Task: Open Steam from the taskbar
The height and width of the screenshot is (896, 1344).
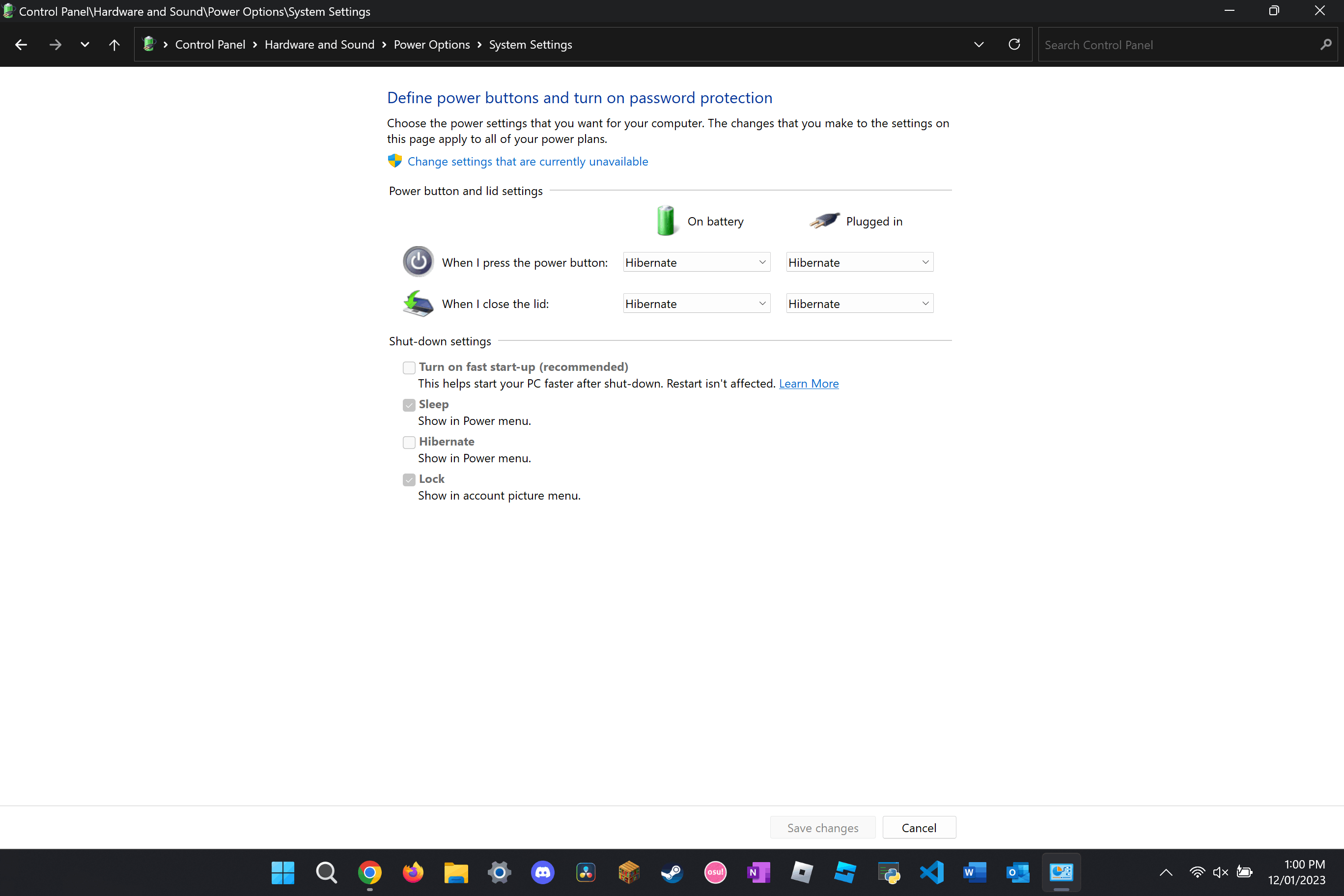Action: tap(672, 872)
